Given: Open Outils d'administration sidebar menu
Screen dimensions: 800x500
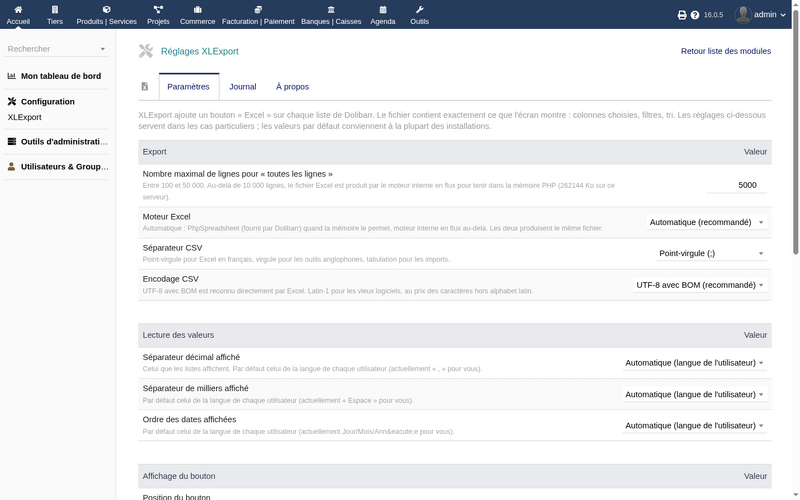Looking at the screenshot, I should click(64, 141).
